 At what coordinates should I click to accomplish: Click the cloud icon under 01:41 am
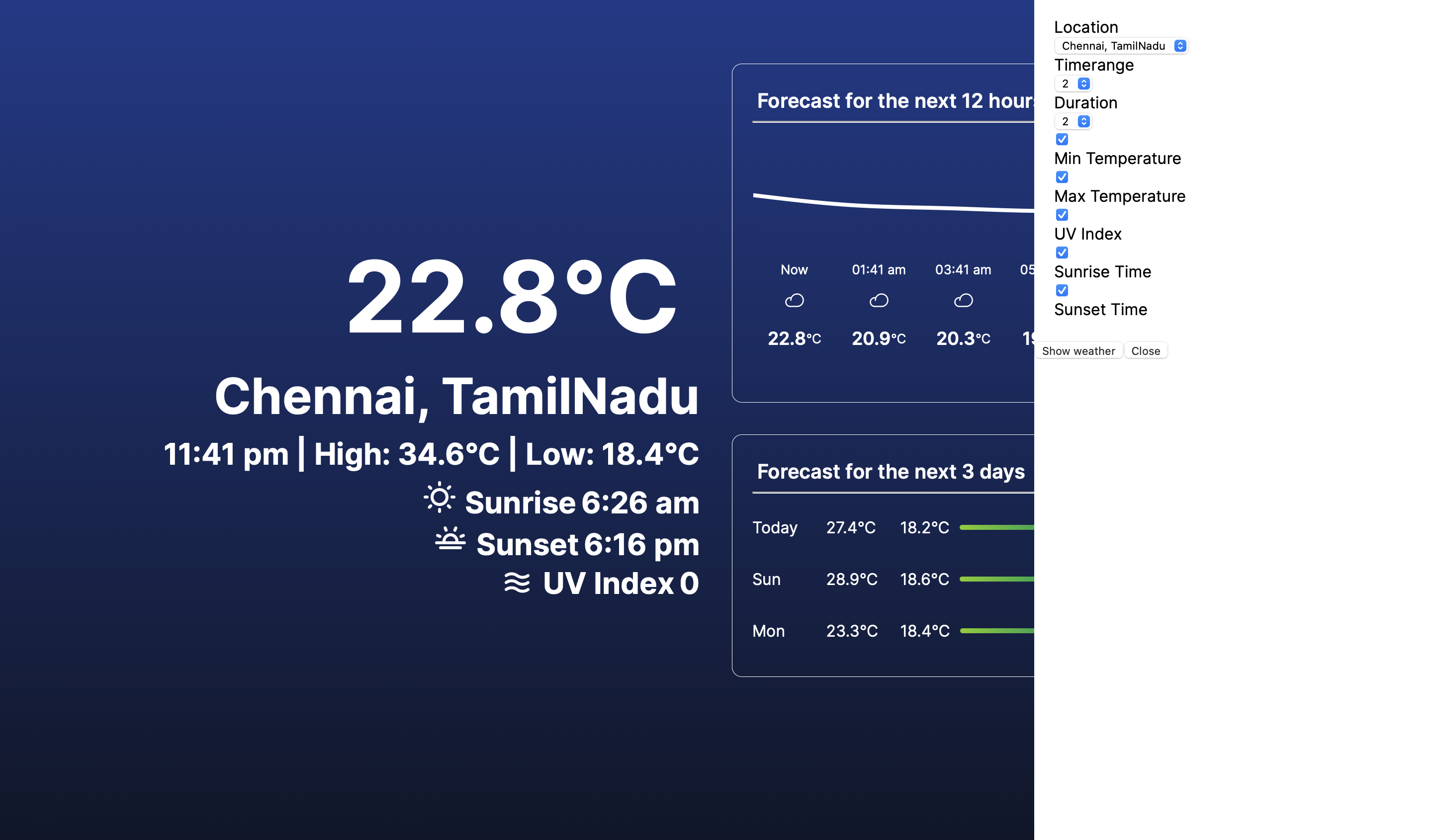(879, 300)
